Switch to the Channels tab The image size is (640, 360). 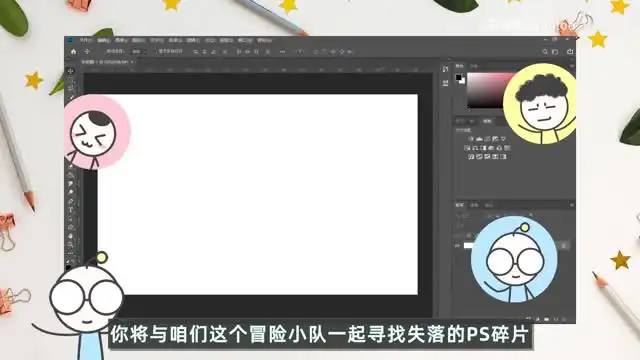tap(474, 205)
